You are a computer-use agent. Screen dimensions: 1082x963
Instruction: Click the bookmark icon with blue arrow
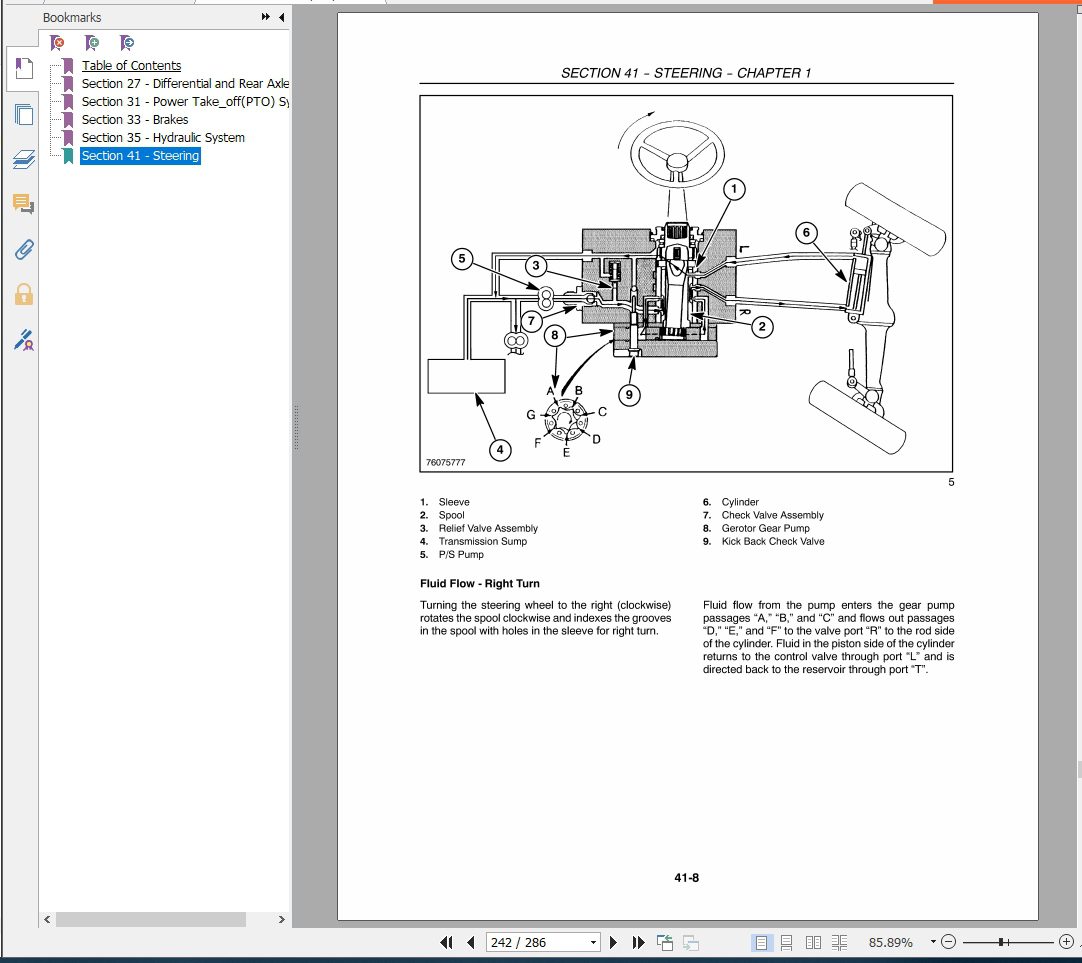[126, 43]
